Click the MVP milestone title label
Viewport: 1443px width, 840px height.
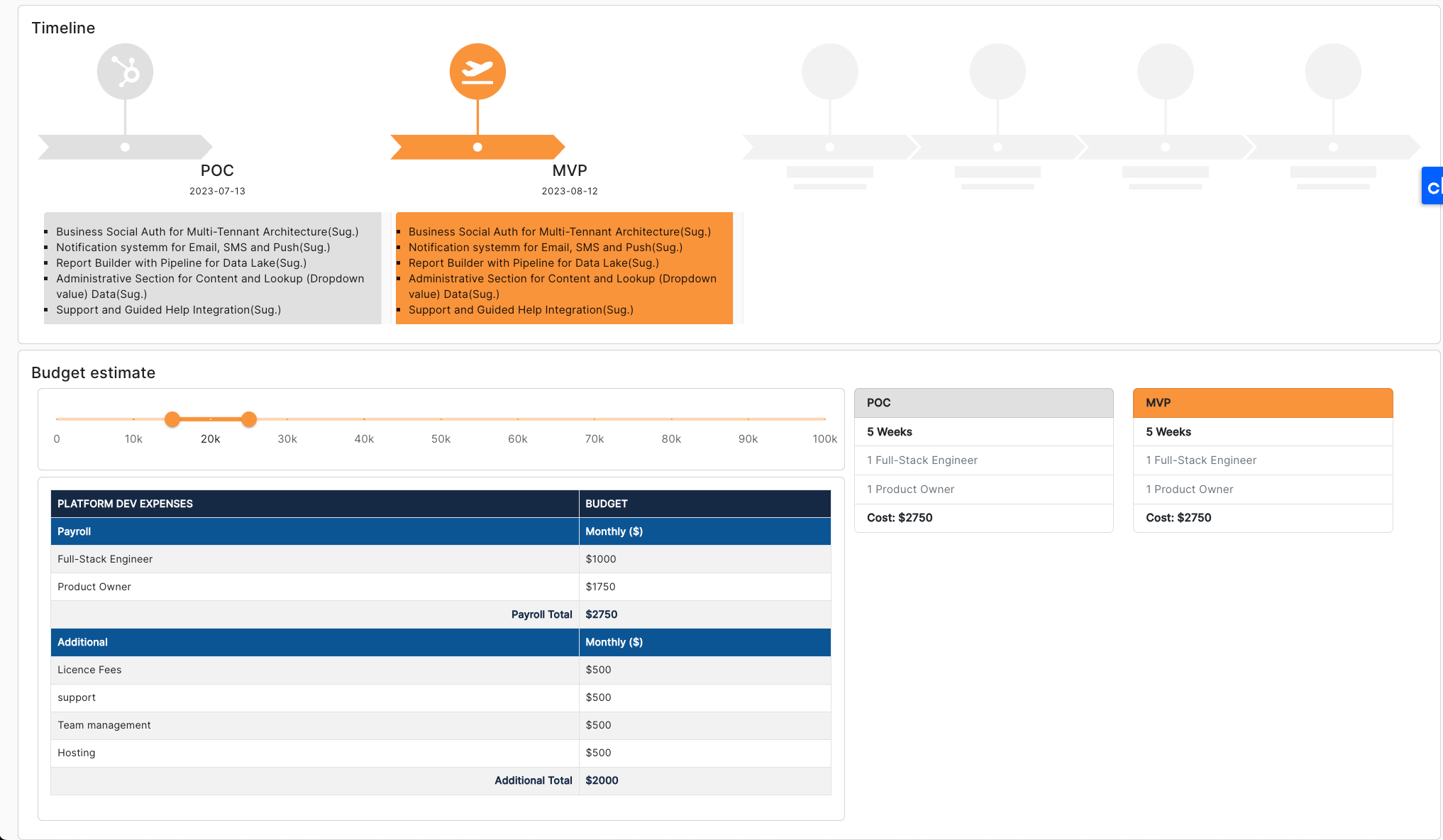tap(569, 170)
